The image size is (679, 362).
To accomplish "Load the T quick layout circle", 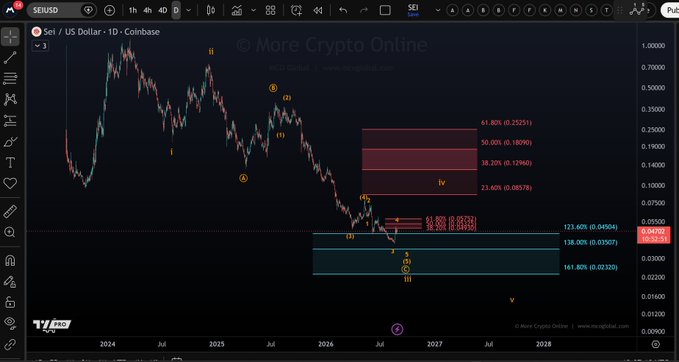I will click(607, 10).
